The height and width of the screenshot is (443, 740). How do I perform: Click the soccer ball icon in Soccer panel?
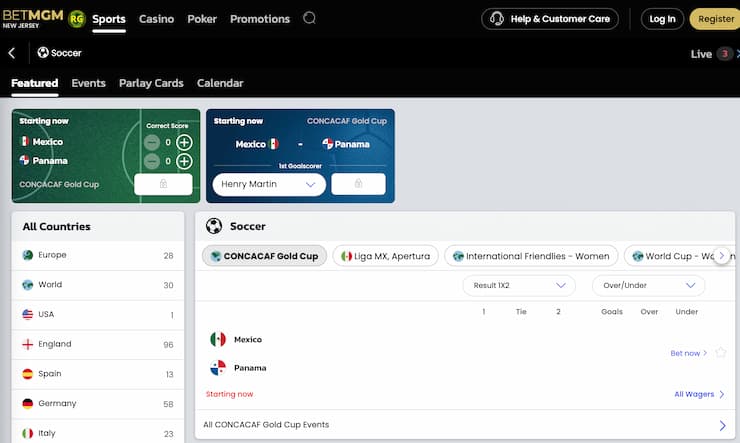pos(214,226)
